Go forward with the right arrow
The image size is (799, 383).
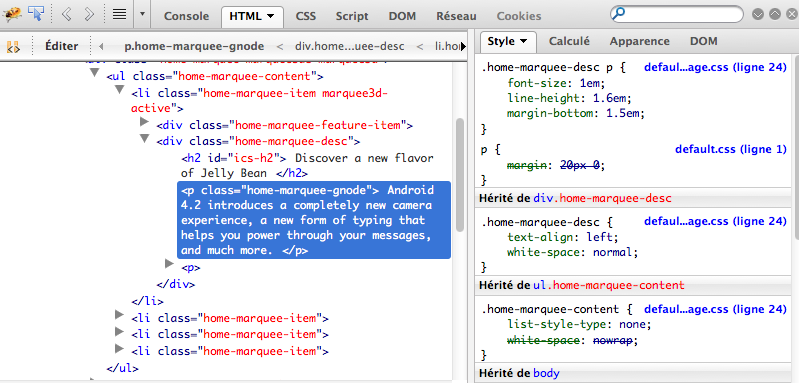[x=89, y=14]
